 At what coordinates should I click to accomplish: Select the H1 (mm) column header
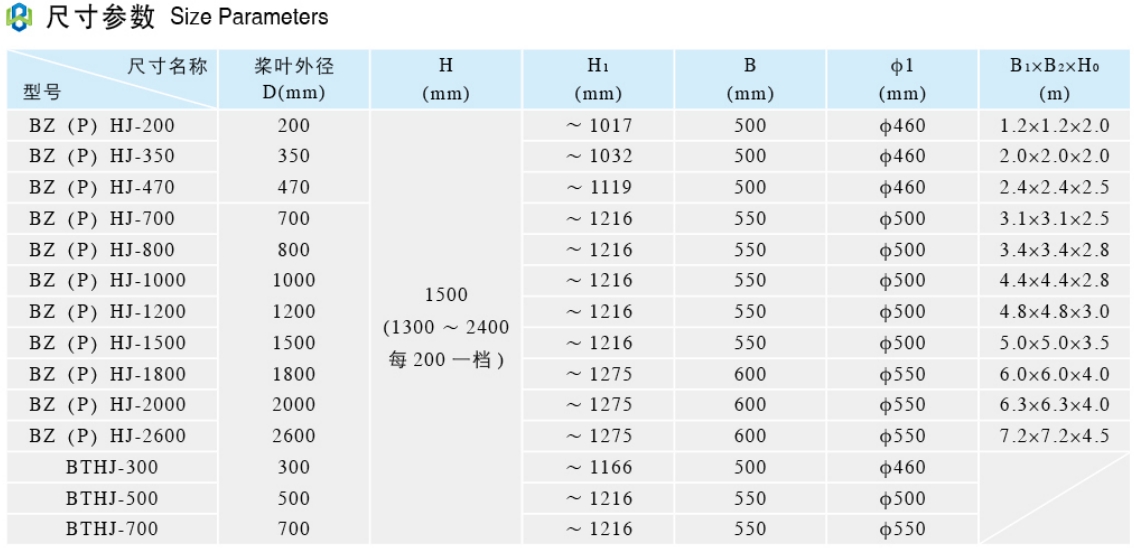[x=598, y=80]
